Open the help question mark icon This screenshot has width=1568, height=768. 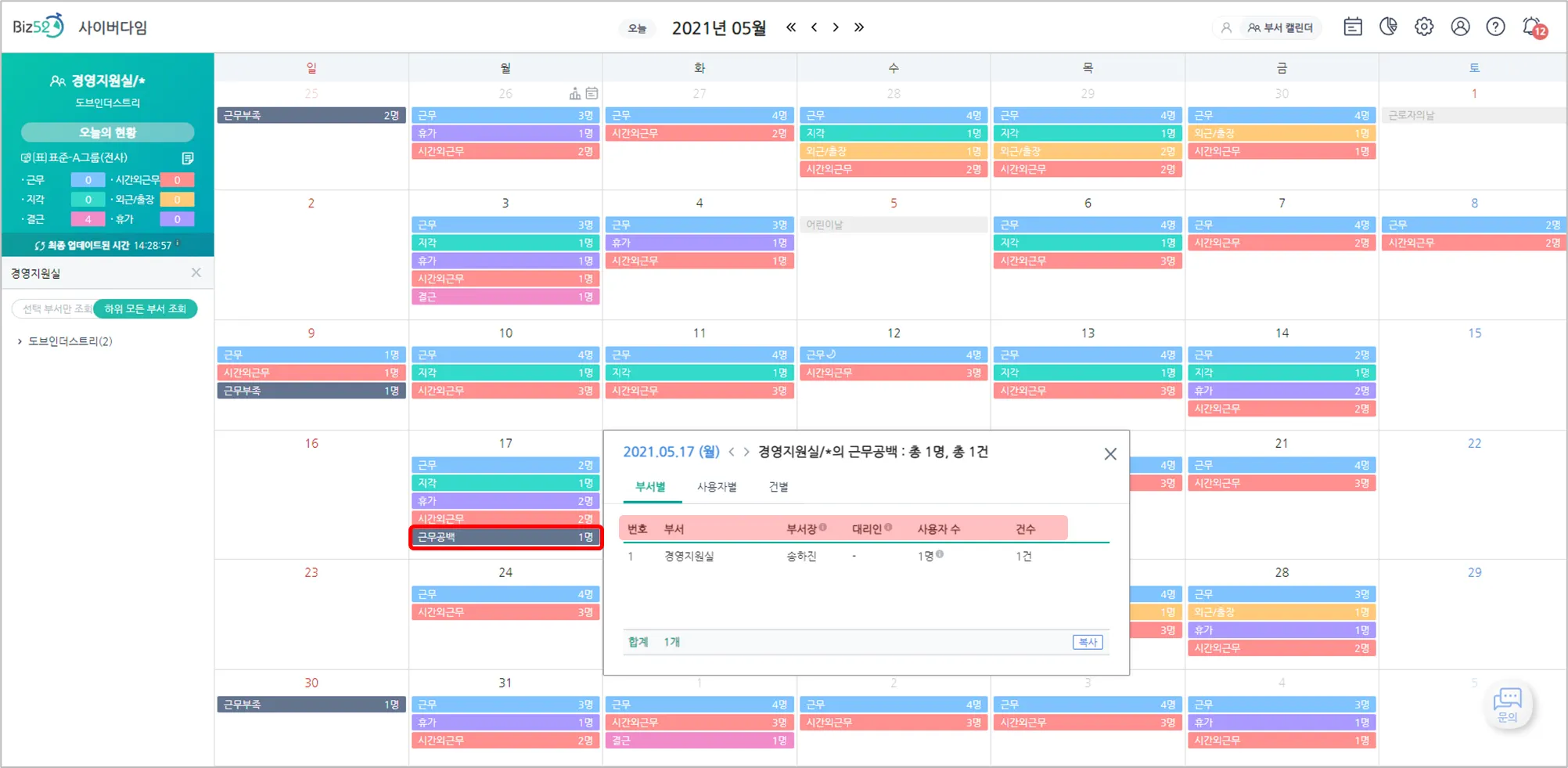coord(1495,27)
